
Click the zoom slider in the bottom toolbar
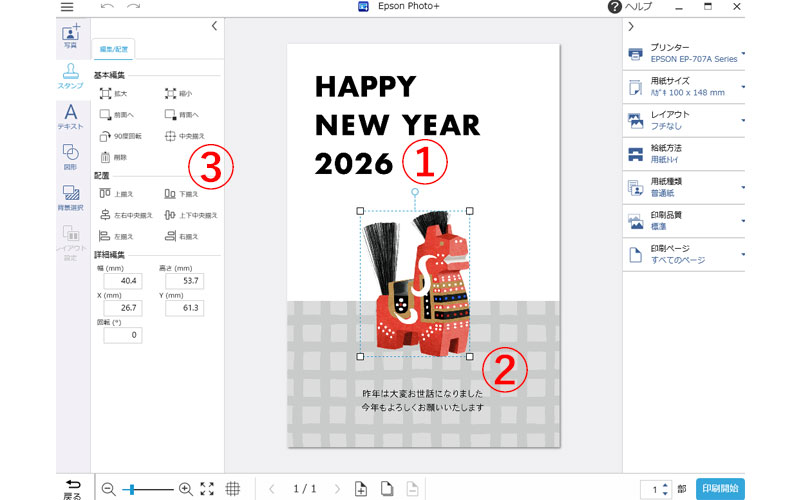click(145, 489)
